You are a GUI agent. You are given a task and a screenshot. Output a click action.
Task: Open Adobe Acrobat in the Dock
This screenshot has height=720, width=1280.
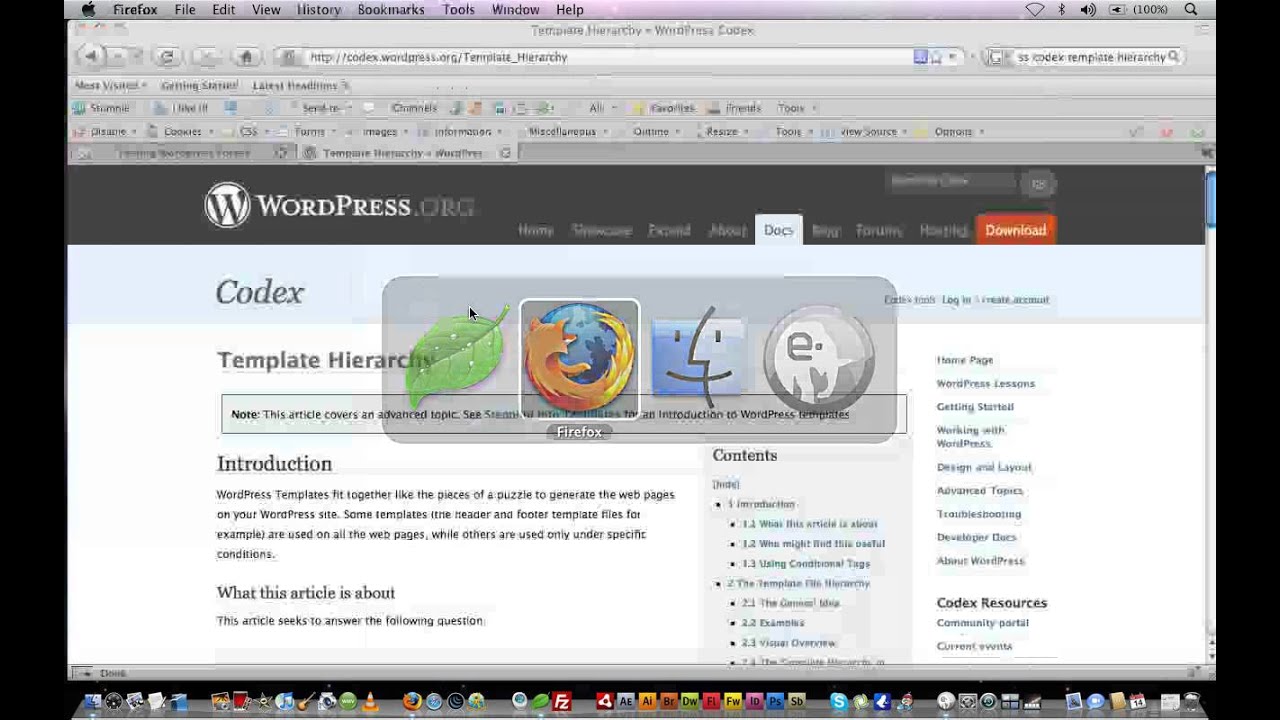tap(604, 702)
